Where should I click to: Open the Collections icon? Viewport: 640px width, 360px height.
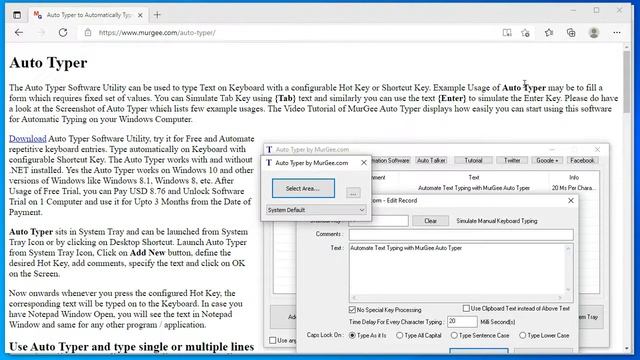point(571,33)
